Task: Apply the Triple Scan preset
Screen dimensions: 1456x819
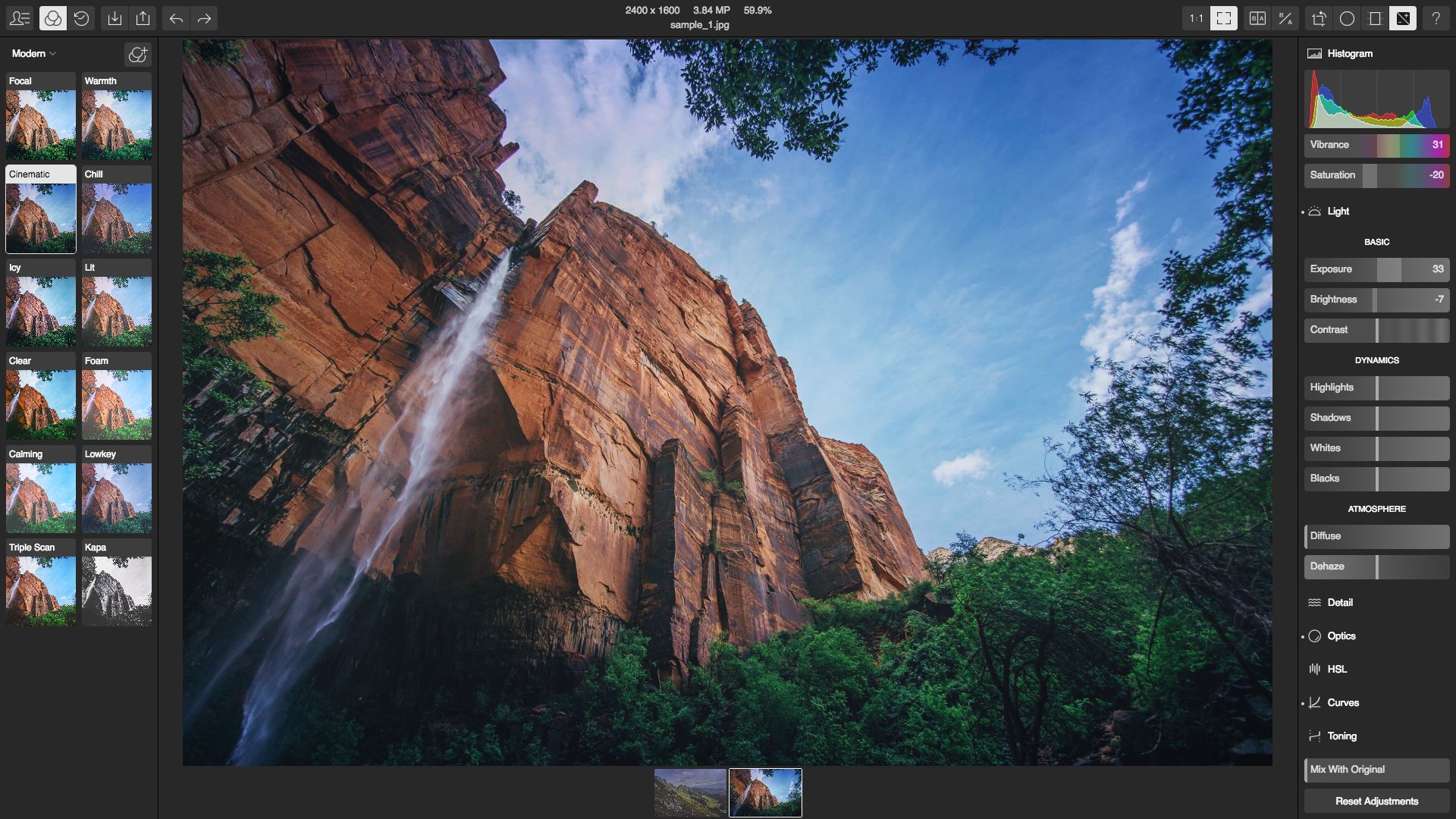Action: pos(41,582)
